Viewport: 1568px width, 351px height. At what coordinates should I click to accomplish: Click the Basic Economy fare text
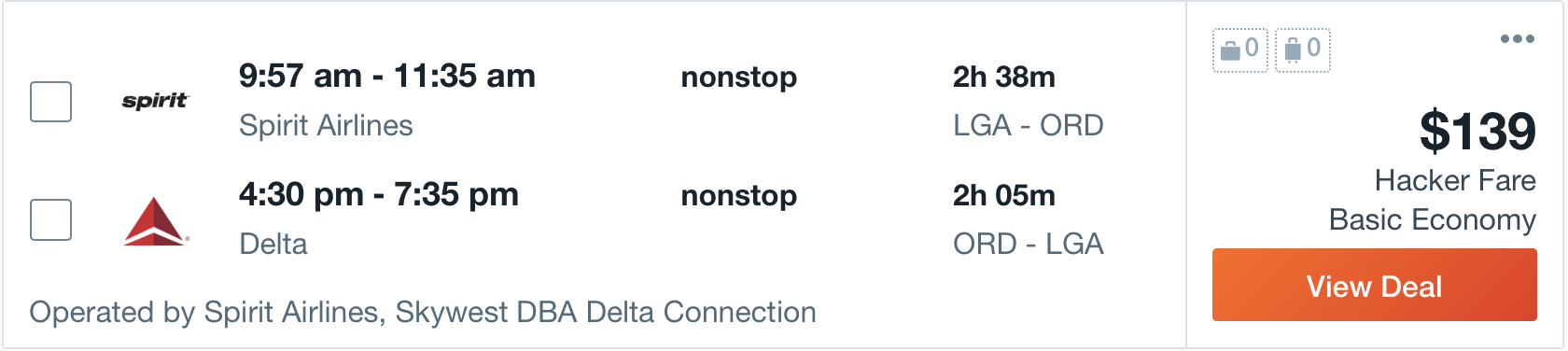(1432, 219)
